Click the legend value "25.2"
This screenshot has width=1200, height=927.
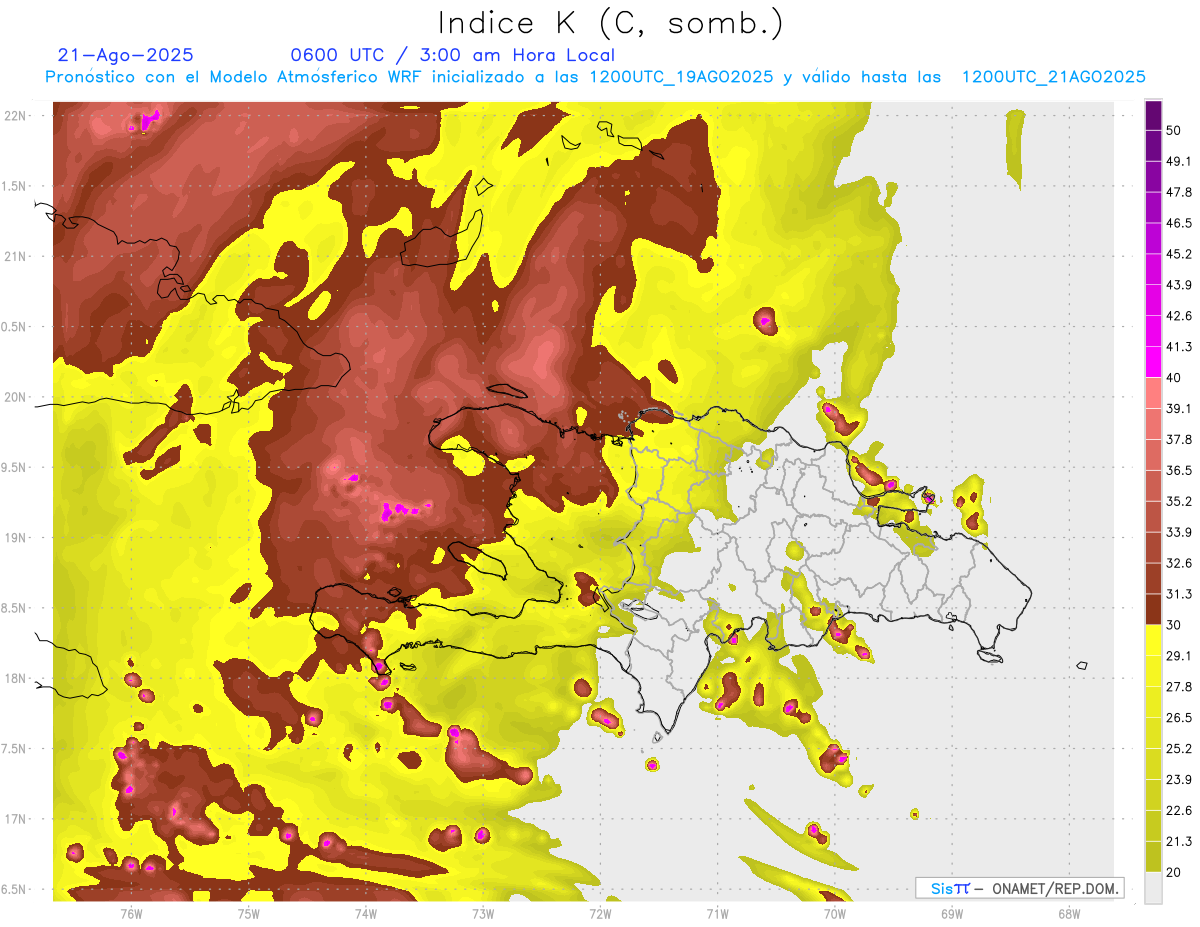(1179, 748)
